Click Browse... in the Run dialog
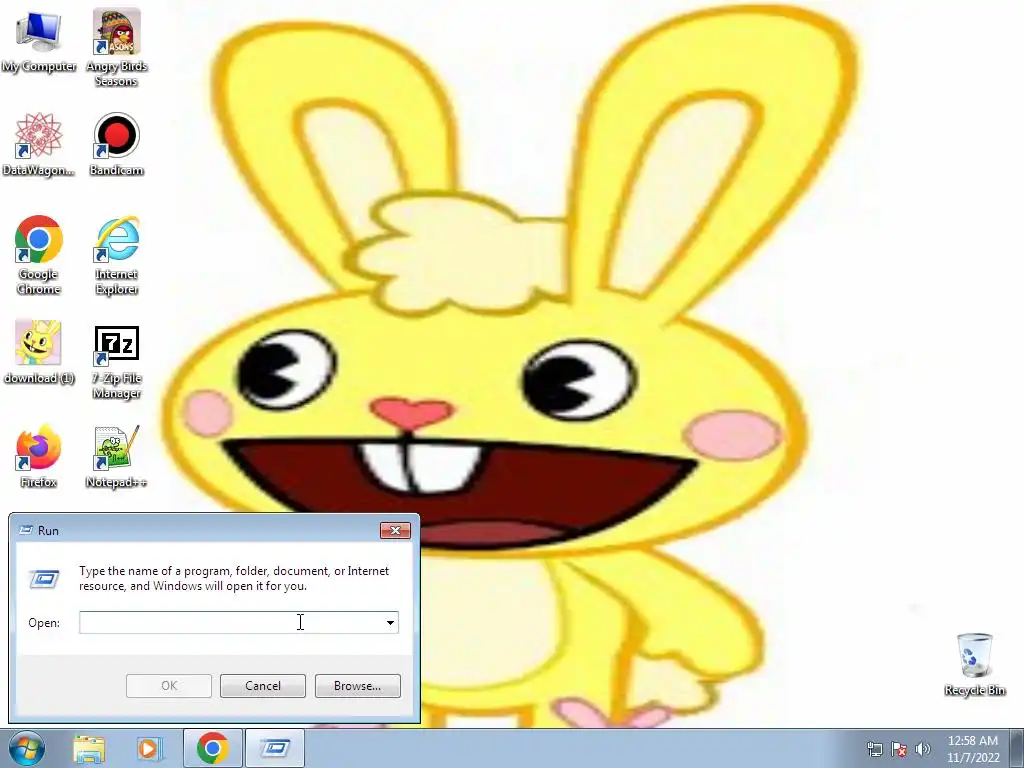1024x768 pixels. coord(357,686)
